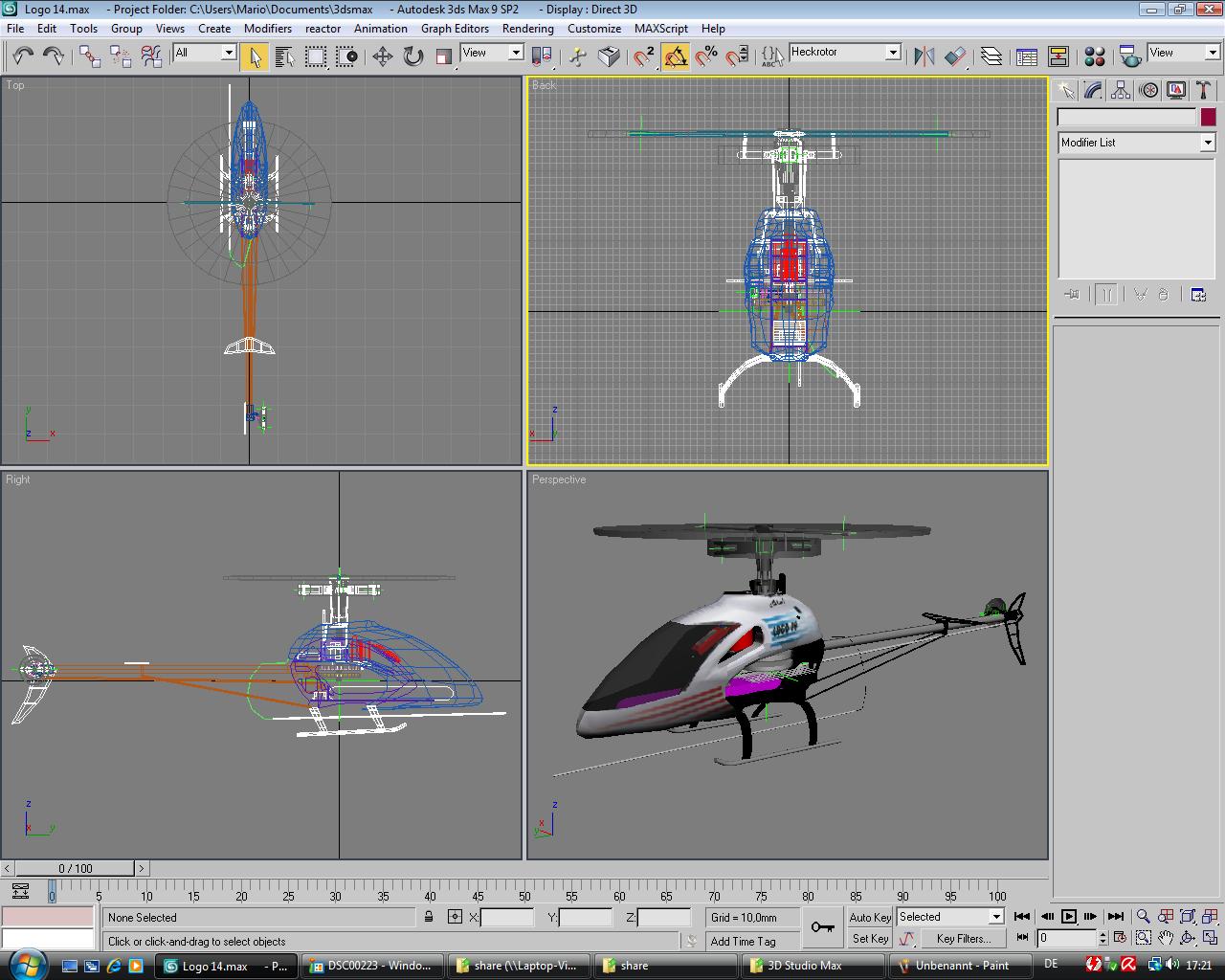Click the Zoom Extents All icon
The width and height of the screenshot is (1225, 980).
(x=1210, y=916)
